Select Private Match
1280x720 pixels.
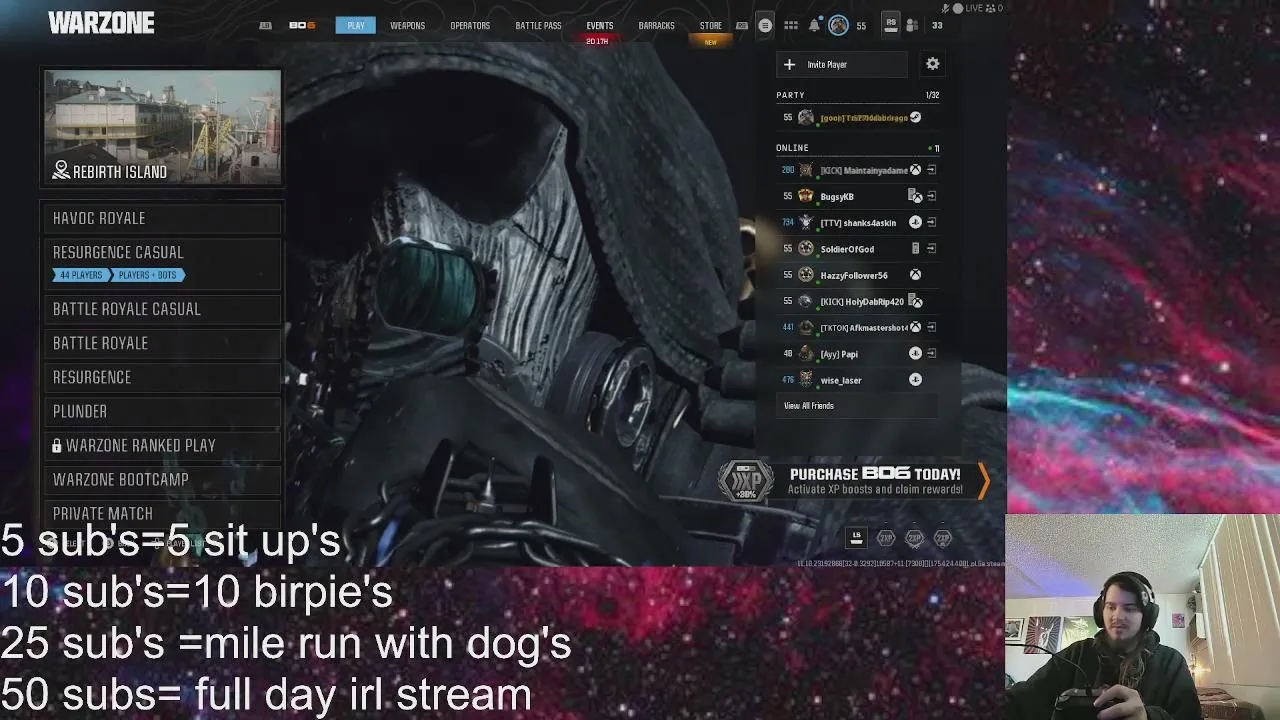[162, 513]
